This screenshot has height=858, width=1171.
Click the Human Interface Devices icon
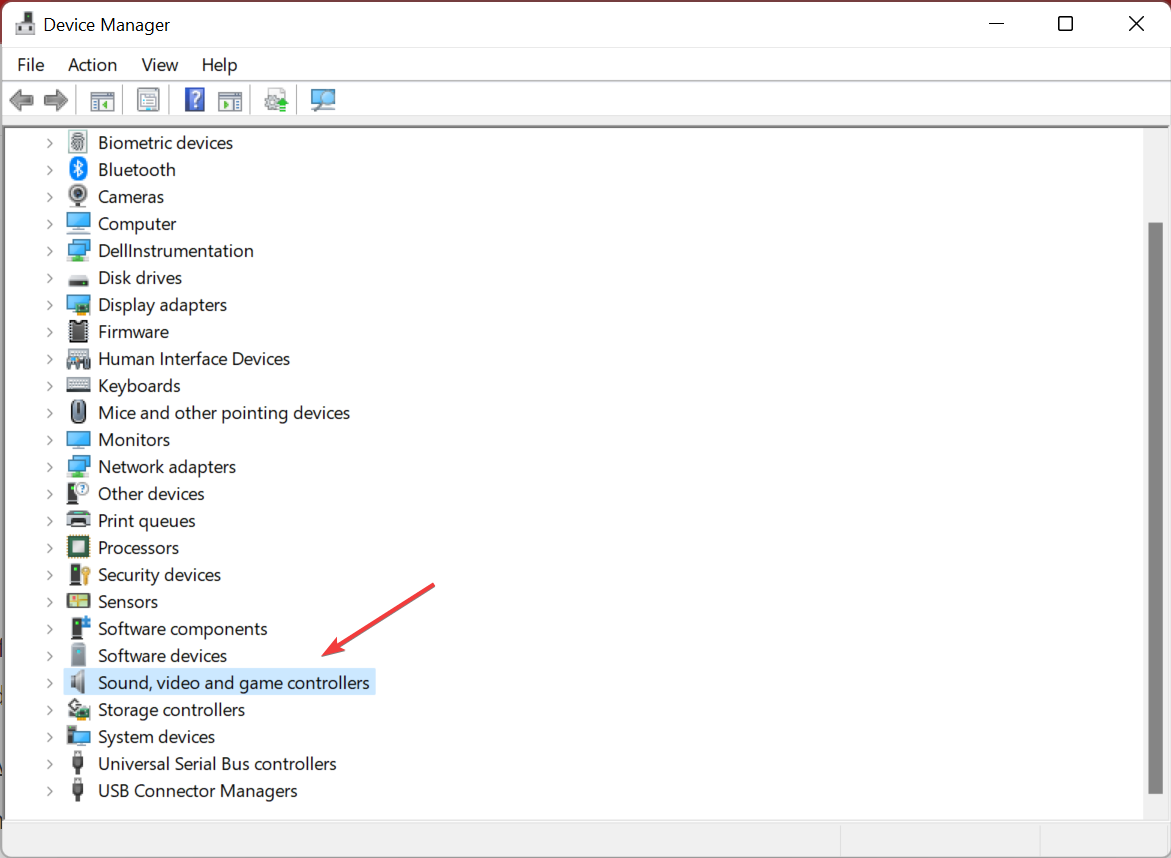(78, 359)
